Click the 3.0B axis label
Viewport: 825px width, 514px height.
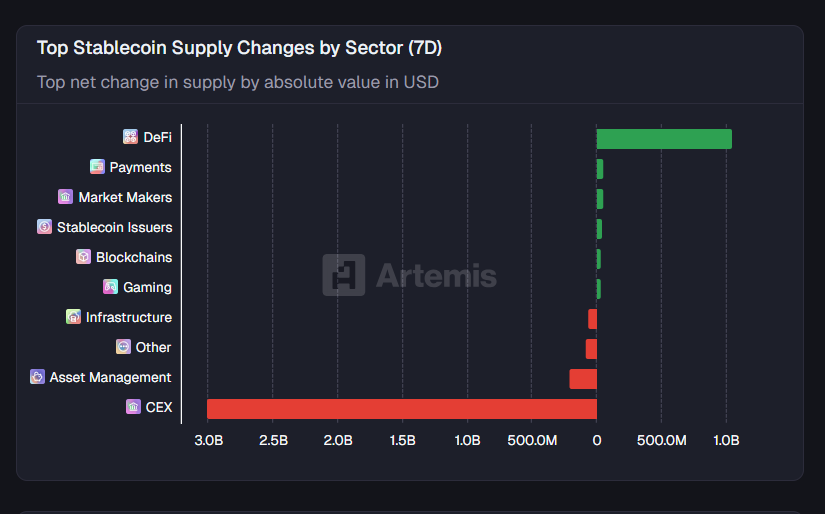point(208,440)
